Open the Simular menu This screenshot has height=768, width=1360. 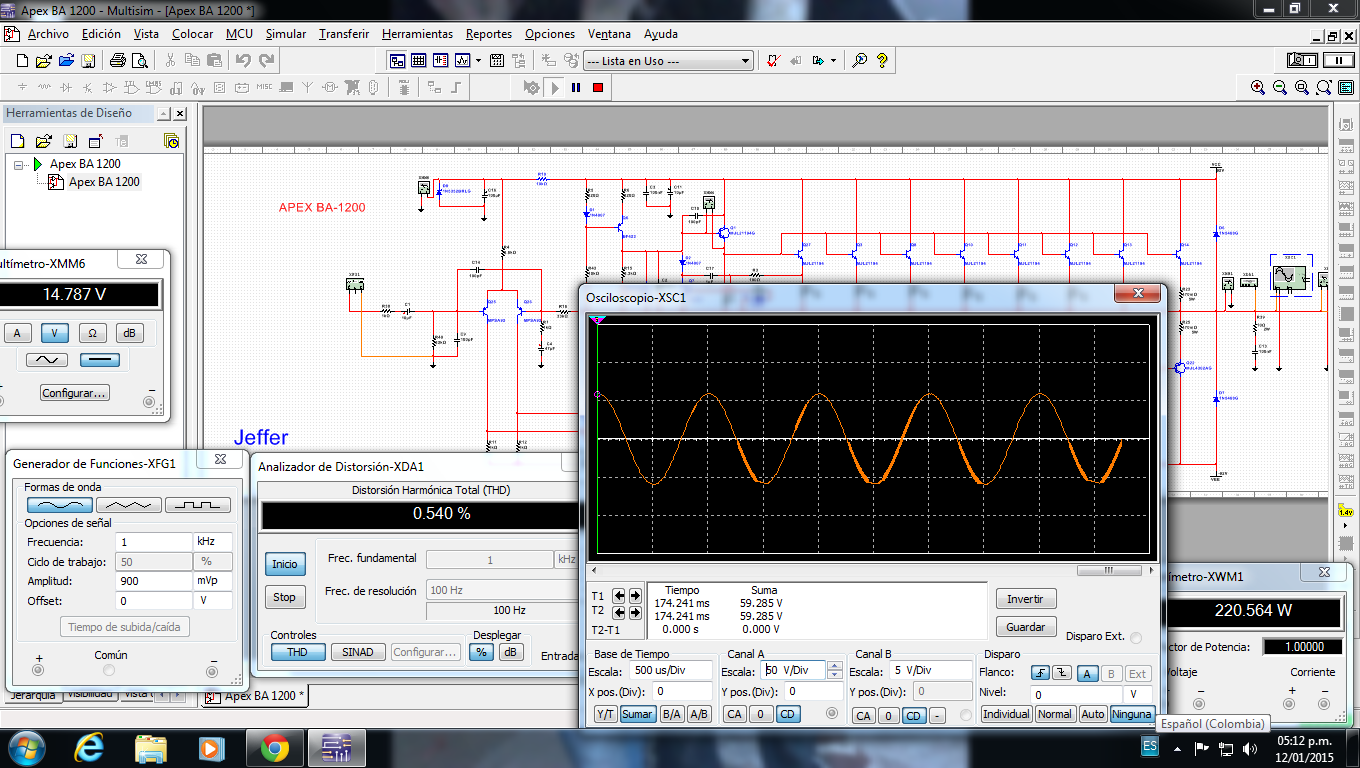(x=286, y=34)
